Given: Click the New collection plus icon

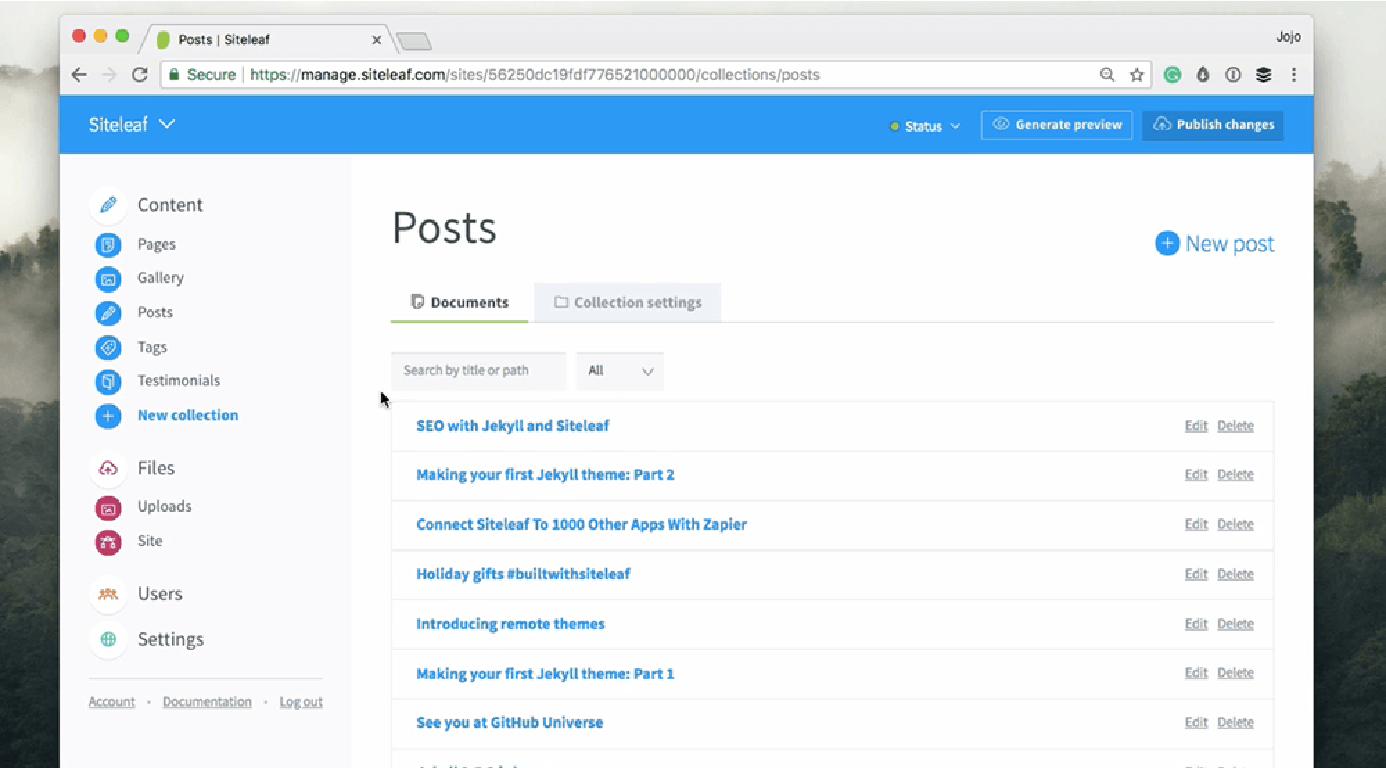Looking at the screenshot, I should [108, 416].
